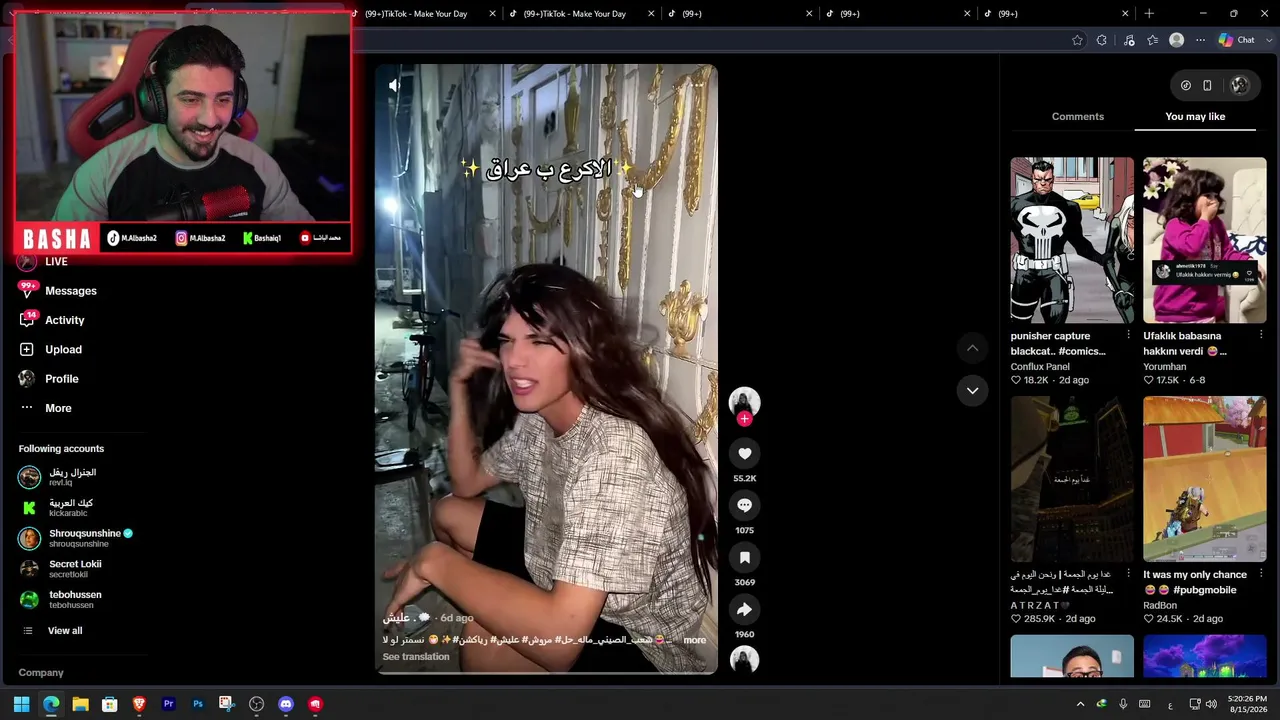Image resolution: width=1280 pixels, height=720 pixels.
Task: Open a new browser tab
Action: 1149,14
